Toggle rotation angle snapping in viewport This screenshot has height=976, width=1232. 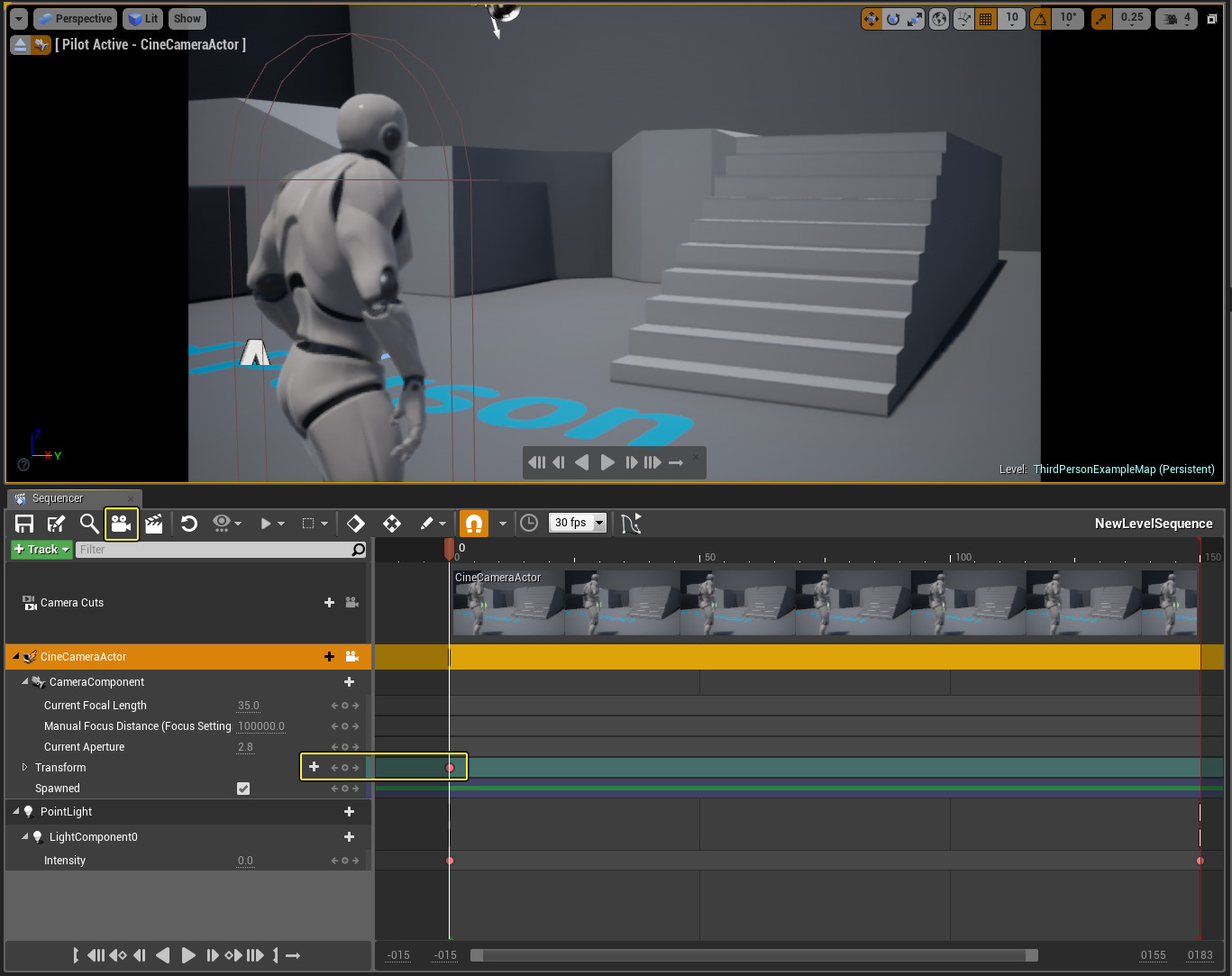tap(1040, 19)
